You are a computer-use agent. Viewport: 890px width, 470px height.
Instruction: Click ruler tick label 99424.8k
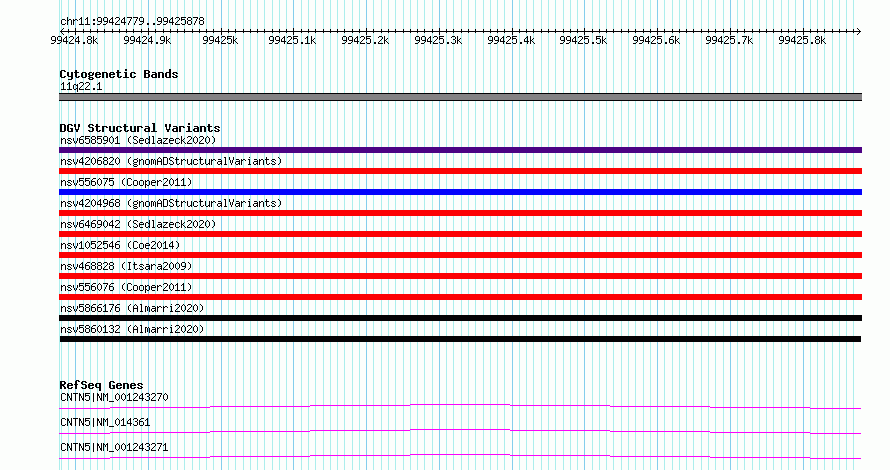coord(74,40)
